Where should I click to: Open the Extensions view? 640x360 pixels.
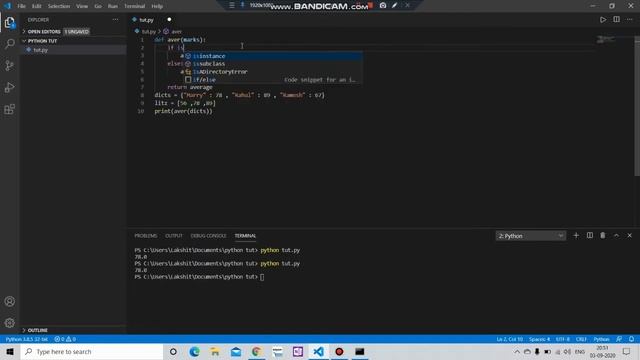coord(9,109)
